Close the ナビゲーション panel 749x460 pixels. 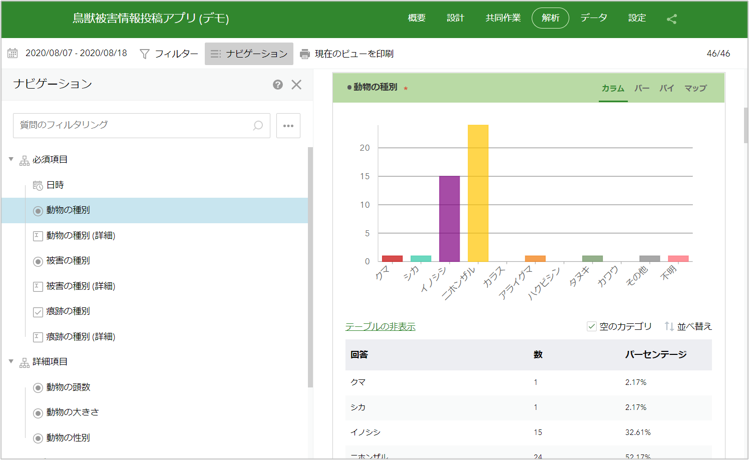[x=296, y=85]
